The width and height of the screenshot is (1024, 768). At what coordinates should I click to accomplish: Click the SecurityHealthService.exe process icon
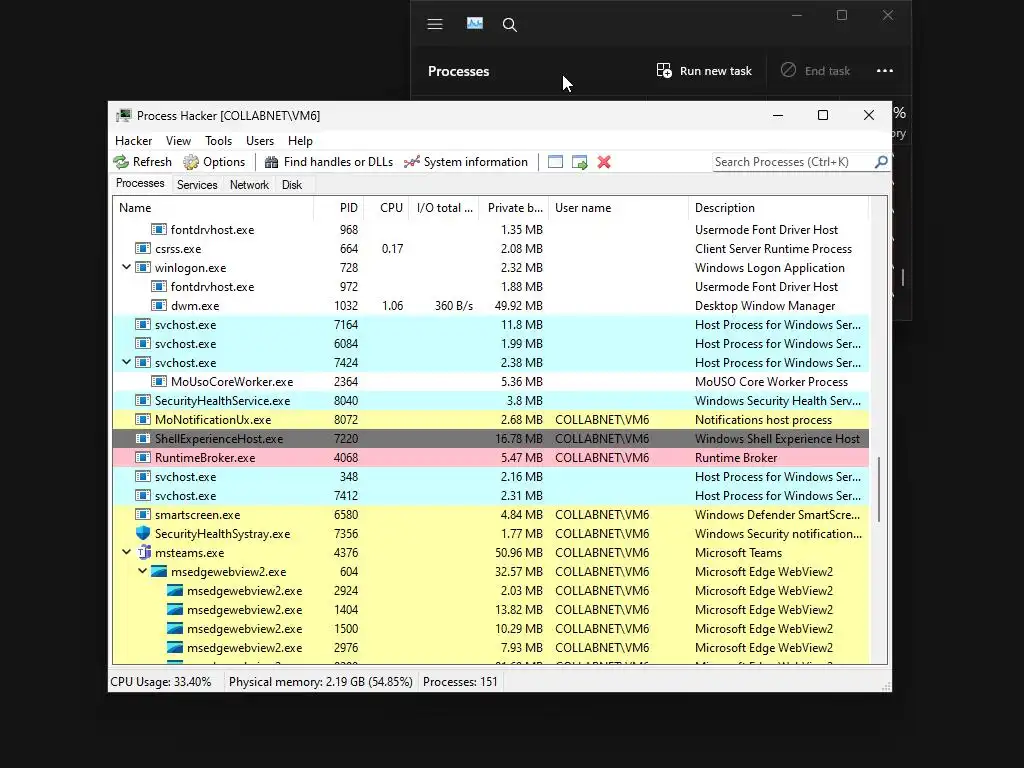143,400
